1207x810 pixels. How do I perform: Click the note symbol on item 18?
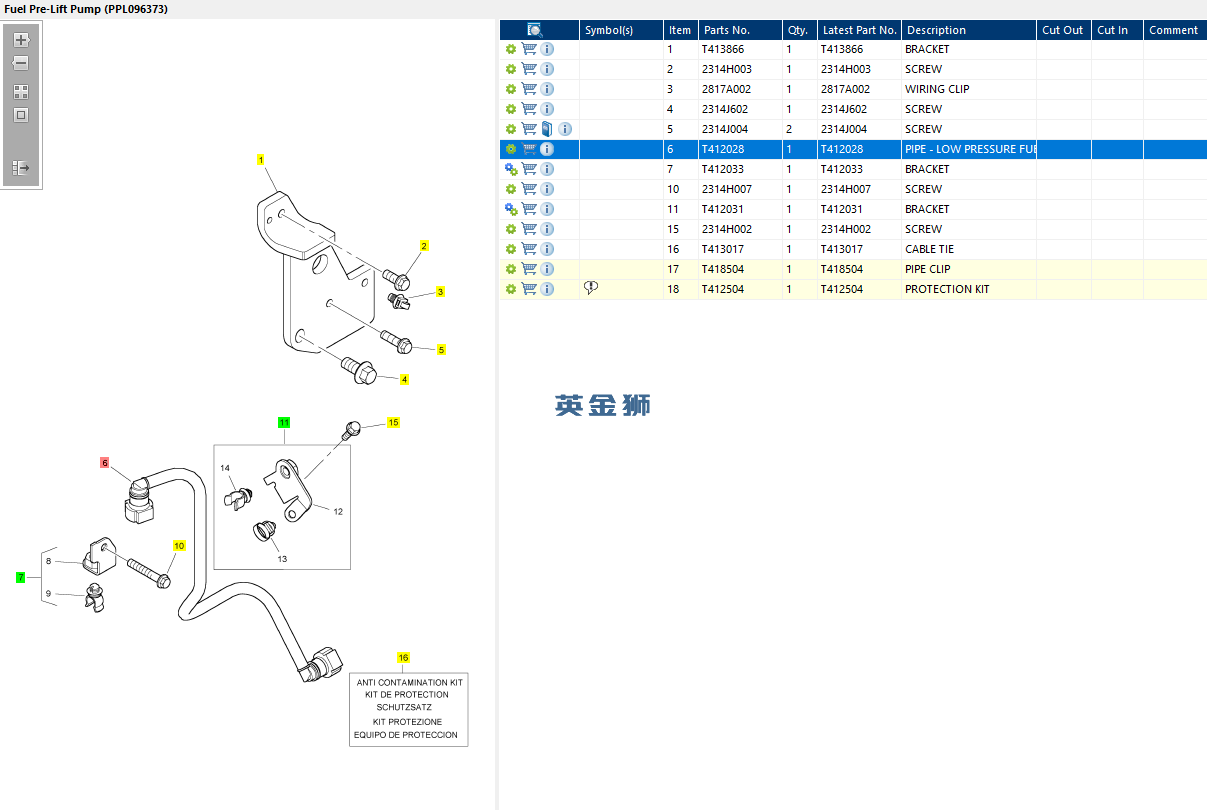click(590, 288)
